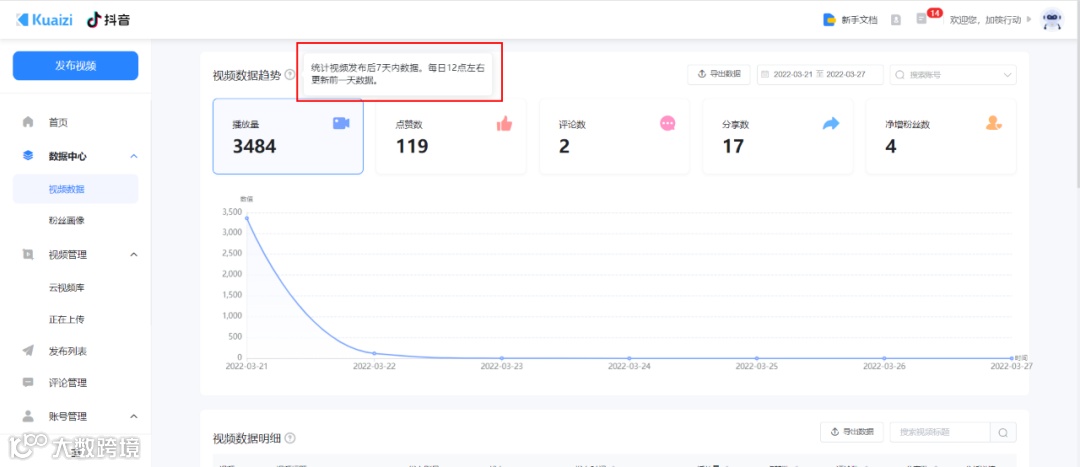The image size is (1080, 467).
Task: Click the page vertical scrollbar
Action: click(1077, 114)
